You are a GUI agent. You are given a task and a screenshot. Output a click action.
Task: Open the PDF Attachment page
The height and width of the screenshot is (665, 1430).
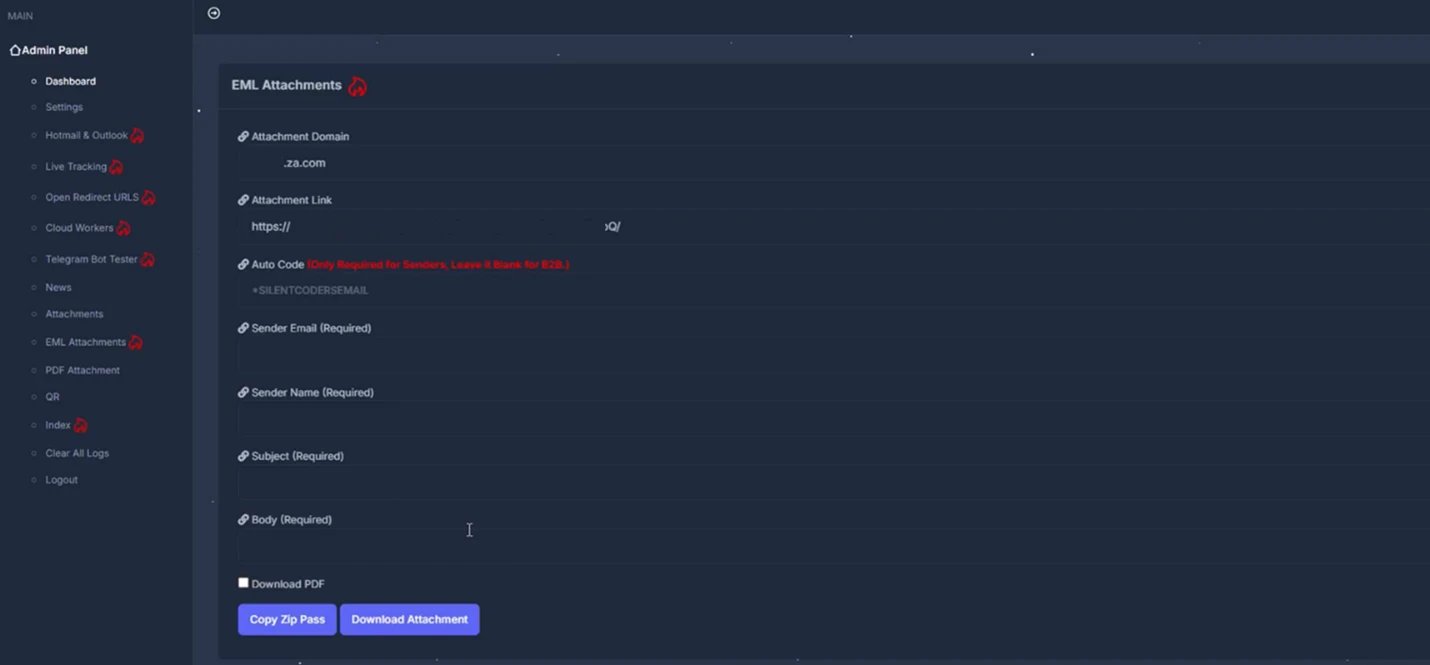click(x=82, y=369)
